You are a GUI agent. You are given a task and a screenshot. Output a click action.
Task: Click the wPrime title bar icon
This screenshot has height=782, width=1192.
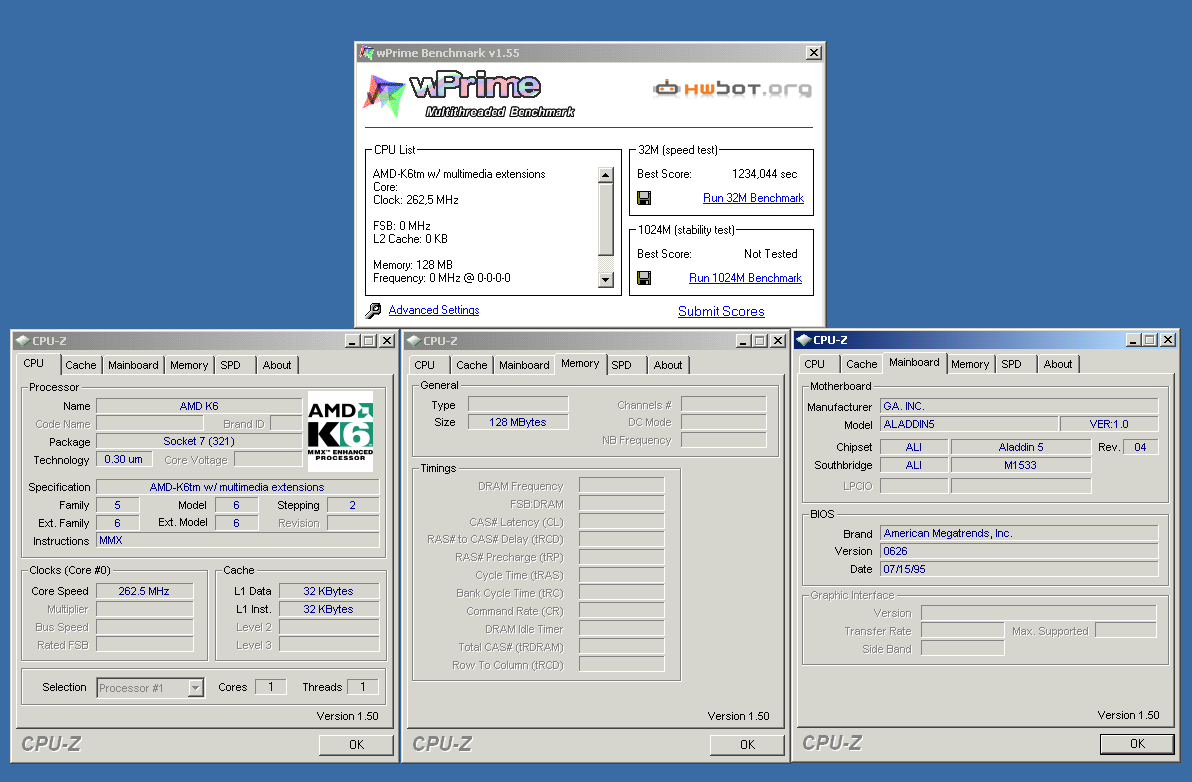(x=366, y=52)
